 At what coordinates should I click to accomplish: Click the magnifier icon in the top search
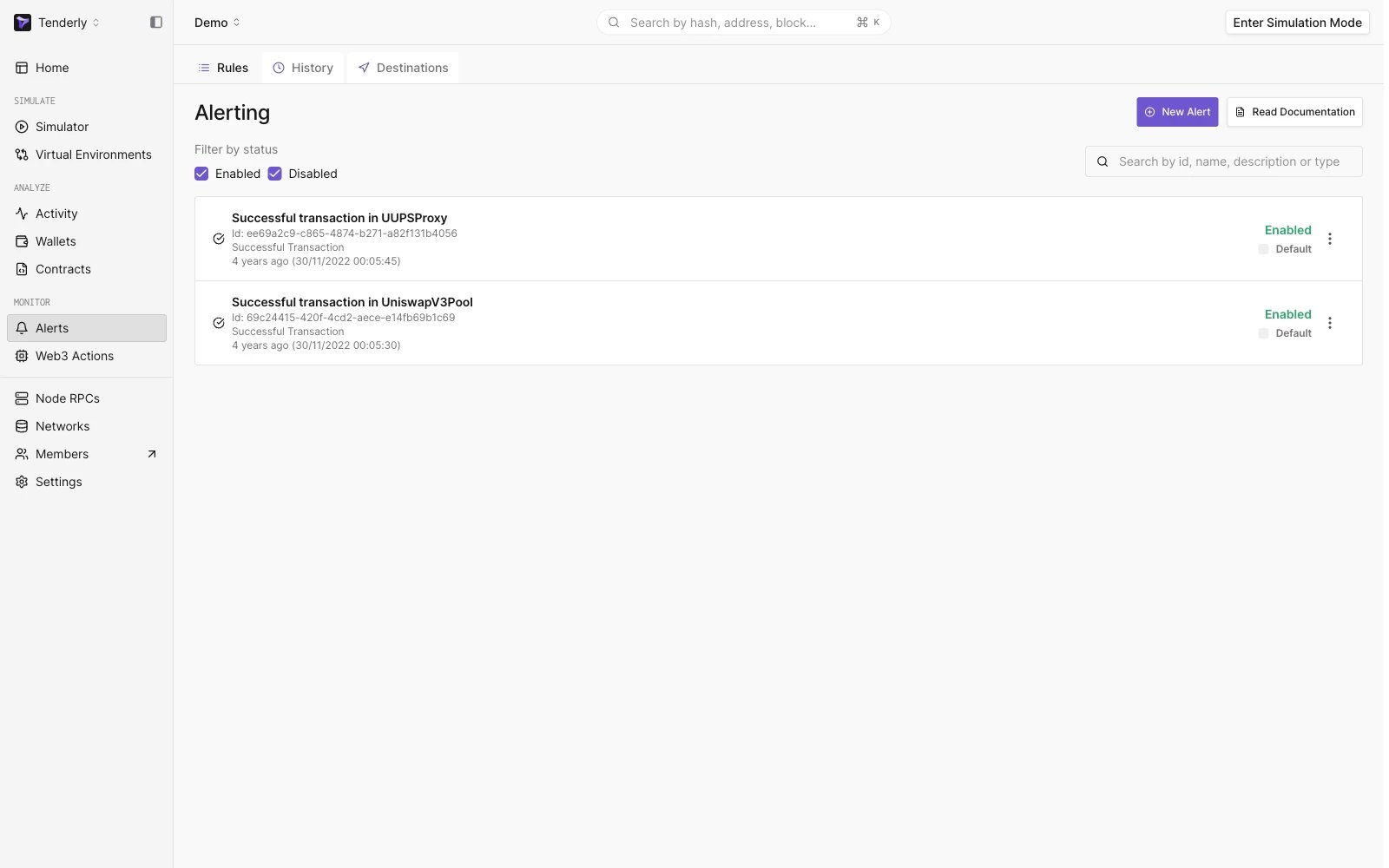coord(614,23)
